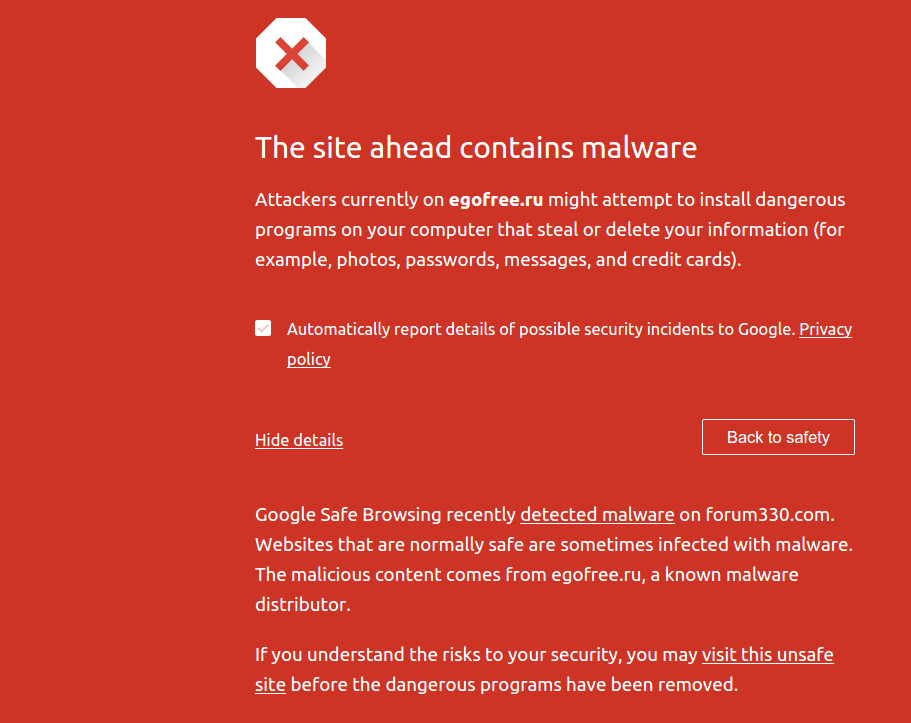The height and width of the screenshot is (723, 911).
Task: Click the Attackers currently on text
Action: pyautogui.click(x=349, y=201)
